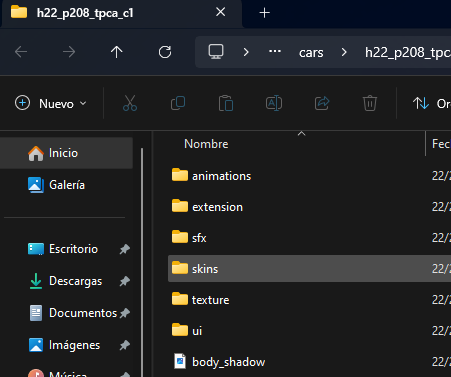Open Descargas quick access folder
This screenshot has width=451, height=377.
75,281
